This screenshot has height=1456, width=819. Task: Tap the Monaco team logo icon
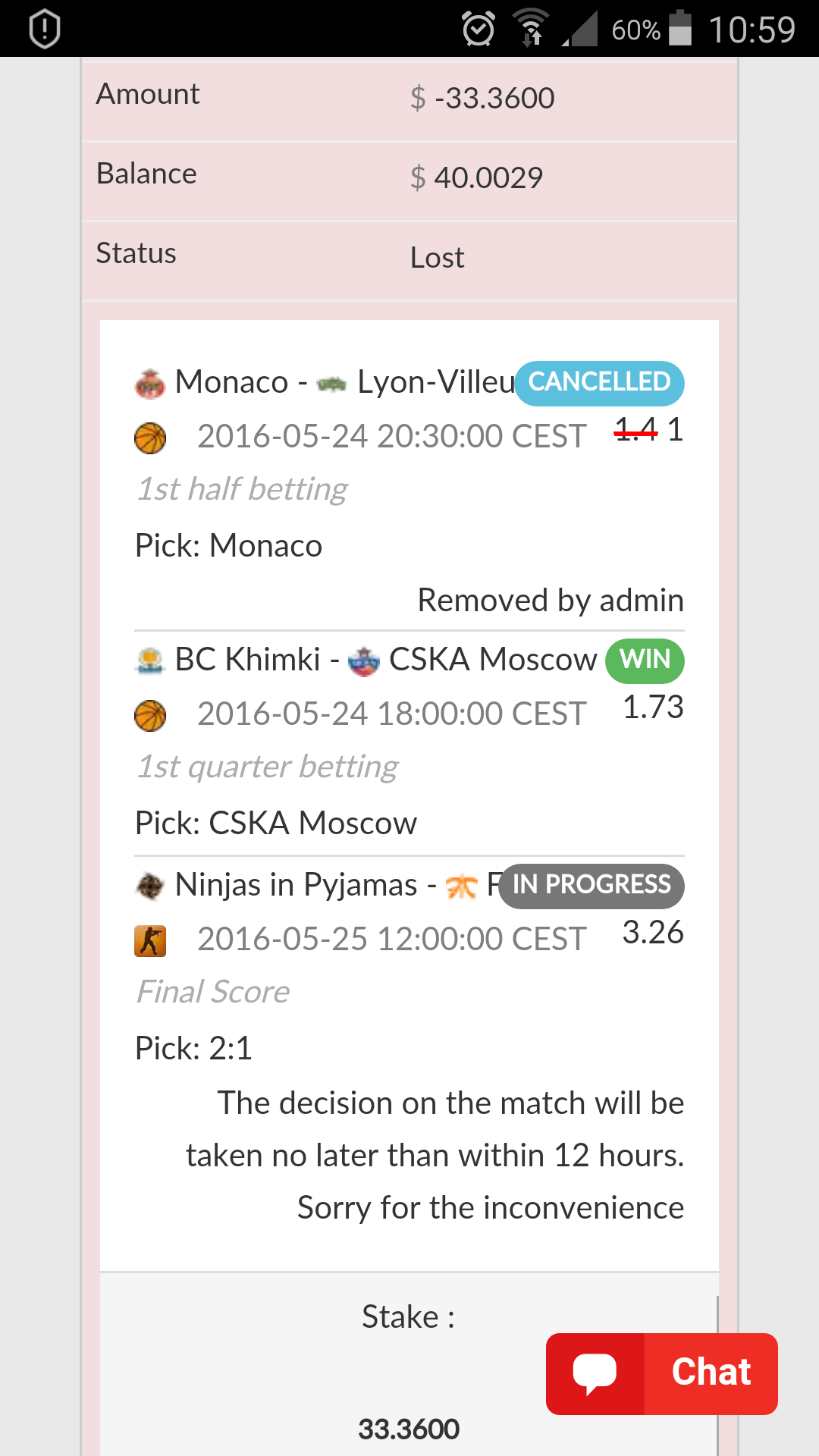150,384
